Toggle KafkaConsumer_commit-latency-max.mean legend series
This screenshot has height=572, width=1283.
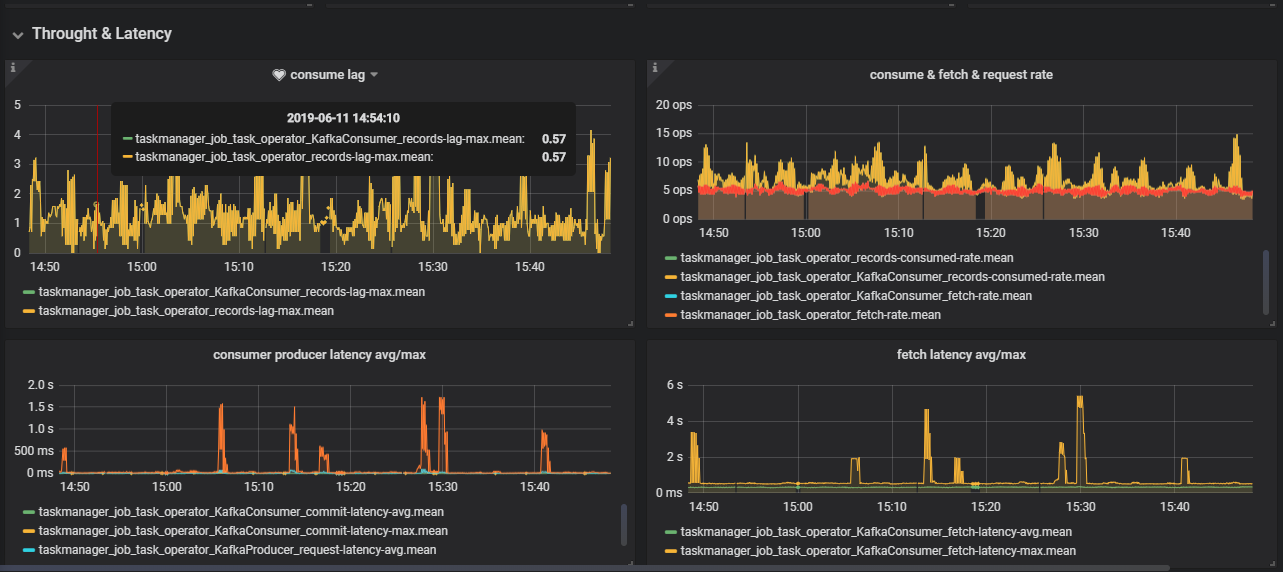[x=243, y=531]
